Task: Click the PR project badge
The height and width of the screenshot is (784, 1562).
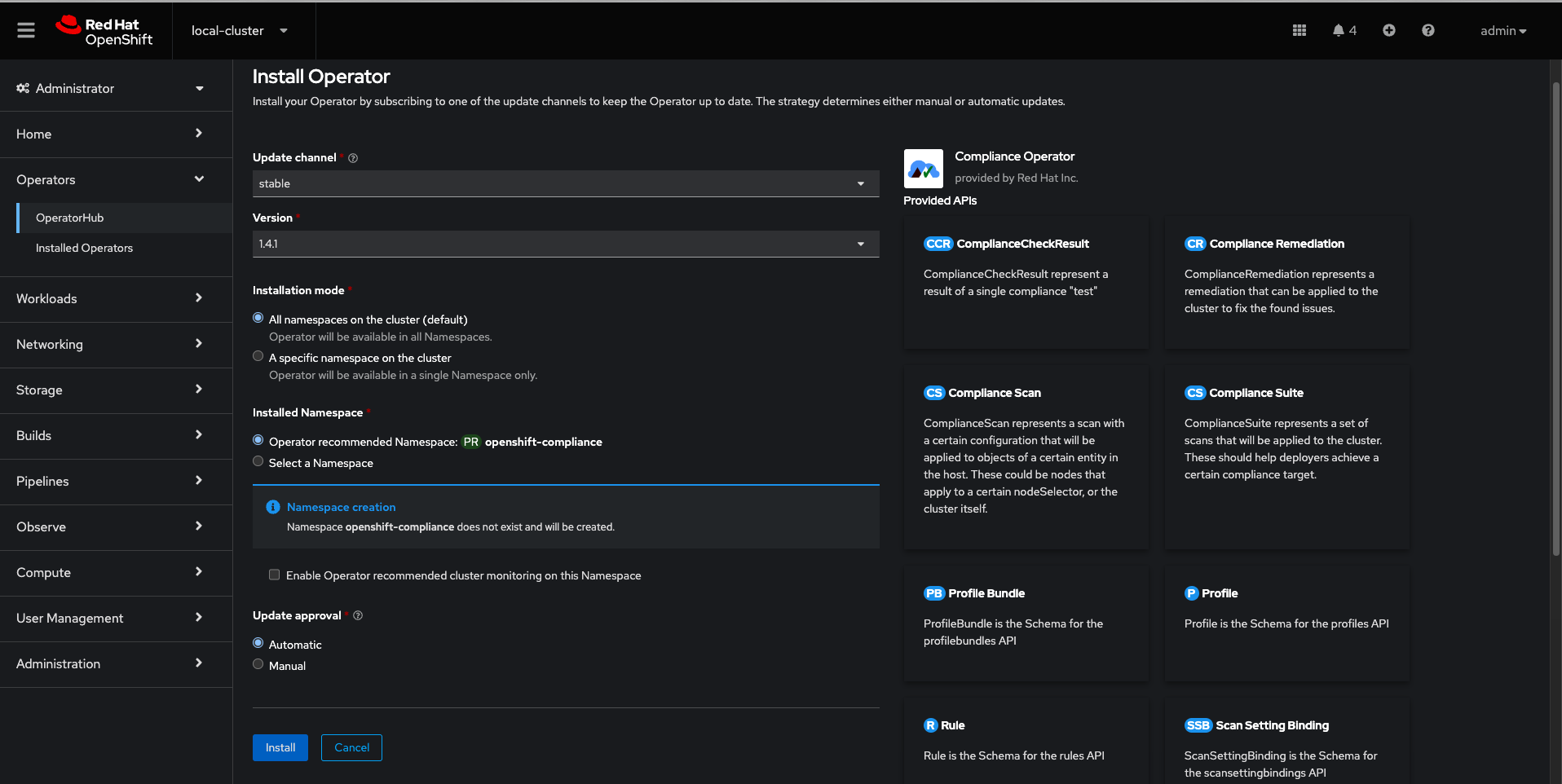Action: click(x=471, y=442)
